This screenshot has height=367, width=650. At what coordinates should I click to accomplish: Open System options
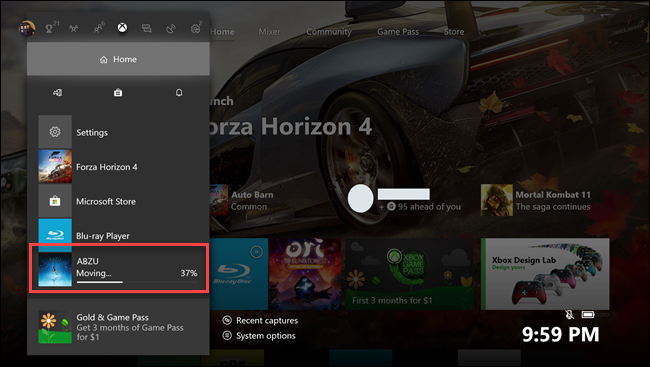coord(259,335)
